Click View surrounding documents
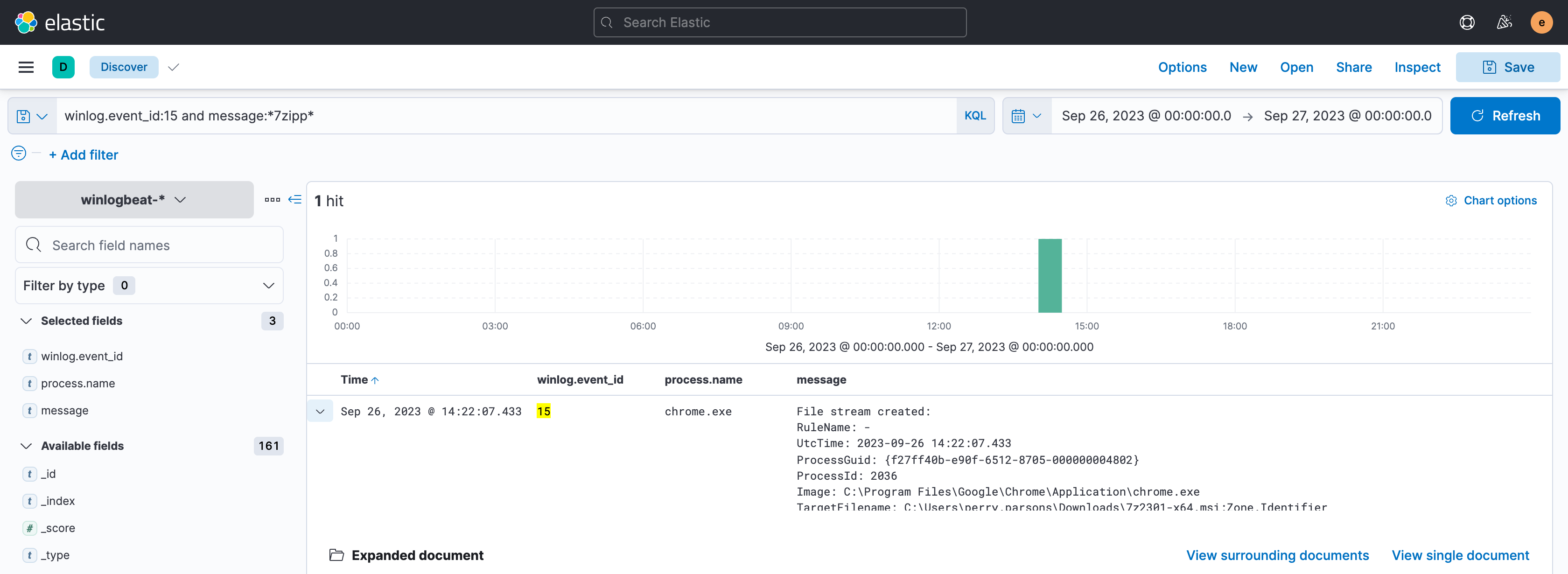The width and height of the screenshot is (1568, 574). [x=1277, y=555]
